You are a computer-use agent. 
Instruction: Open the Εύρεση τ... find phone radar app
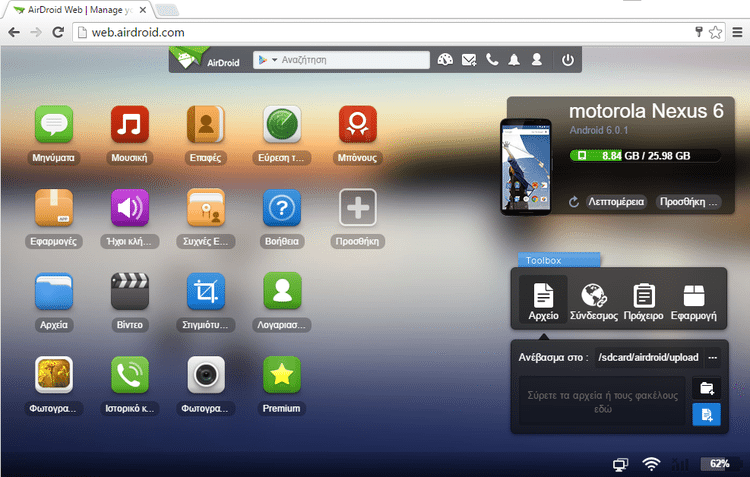282,124
